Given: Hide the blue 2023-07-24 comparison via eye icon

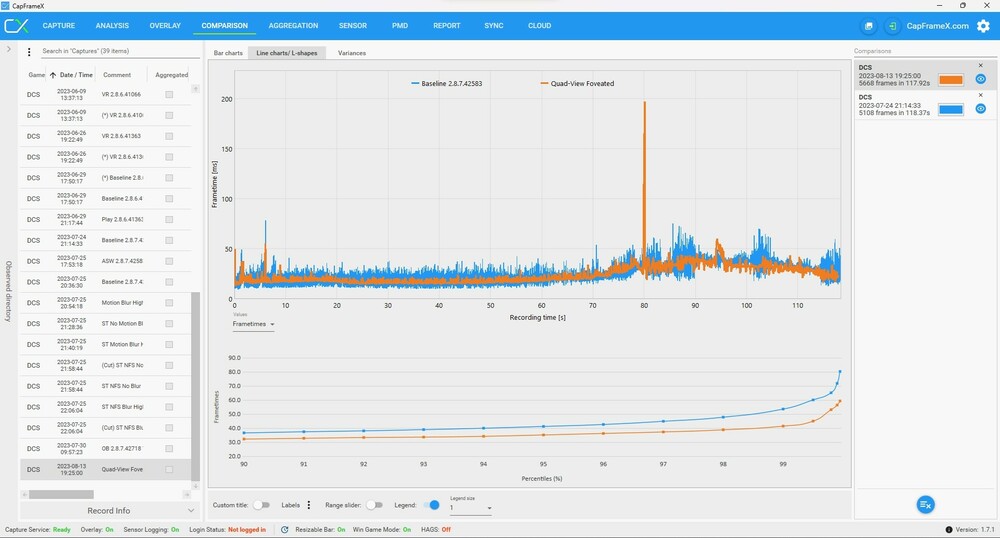Looking at the screenshot, I should pos(981,109).
